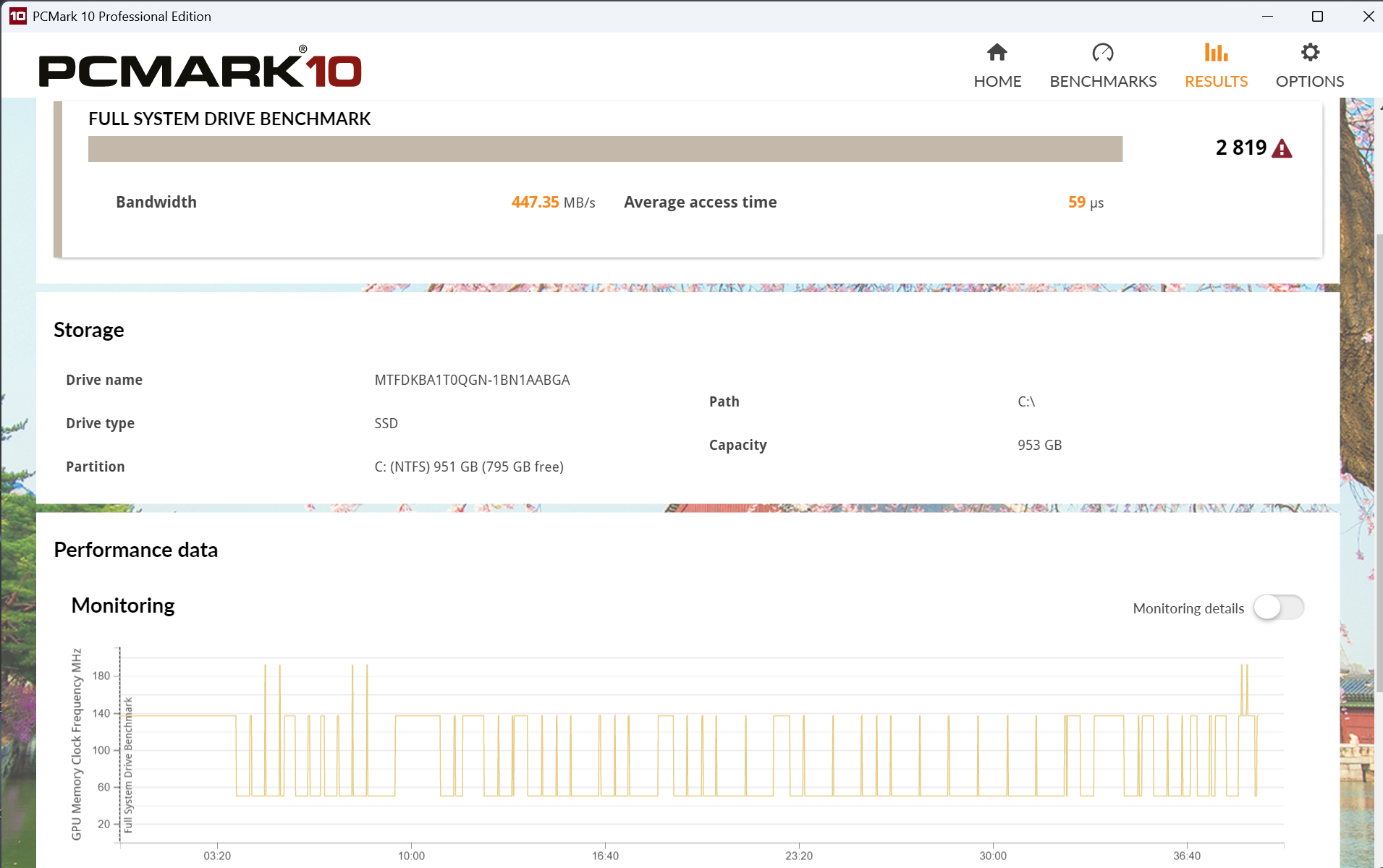Click the 30:00 time axis label

(x=993, y=856)
